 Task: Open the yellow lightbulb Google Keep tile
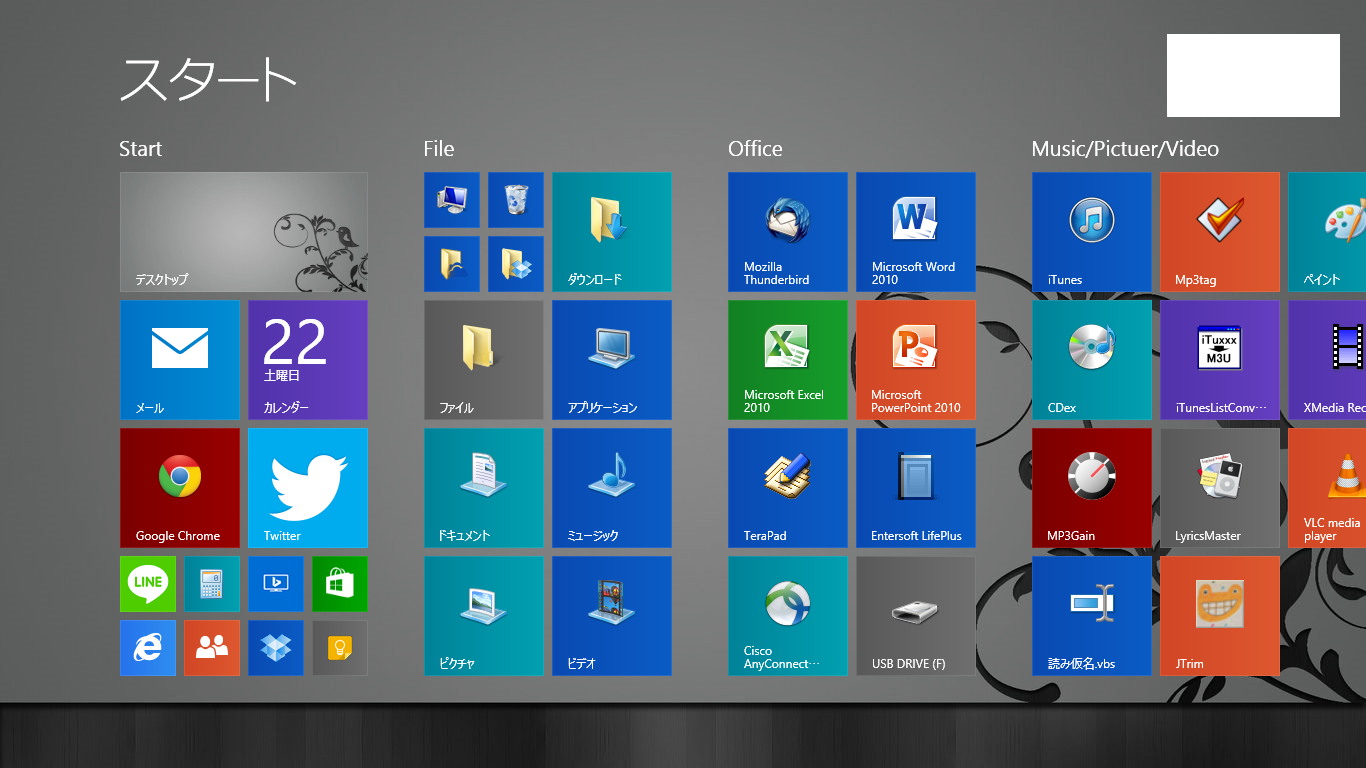pyautogui.click(x=340, y=648)
